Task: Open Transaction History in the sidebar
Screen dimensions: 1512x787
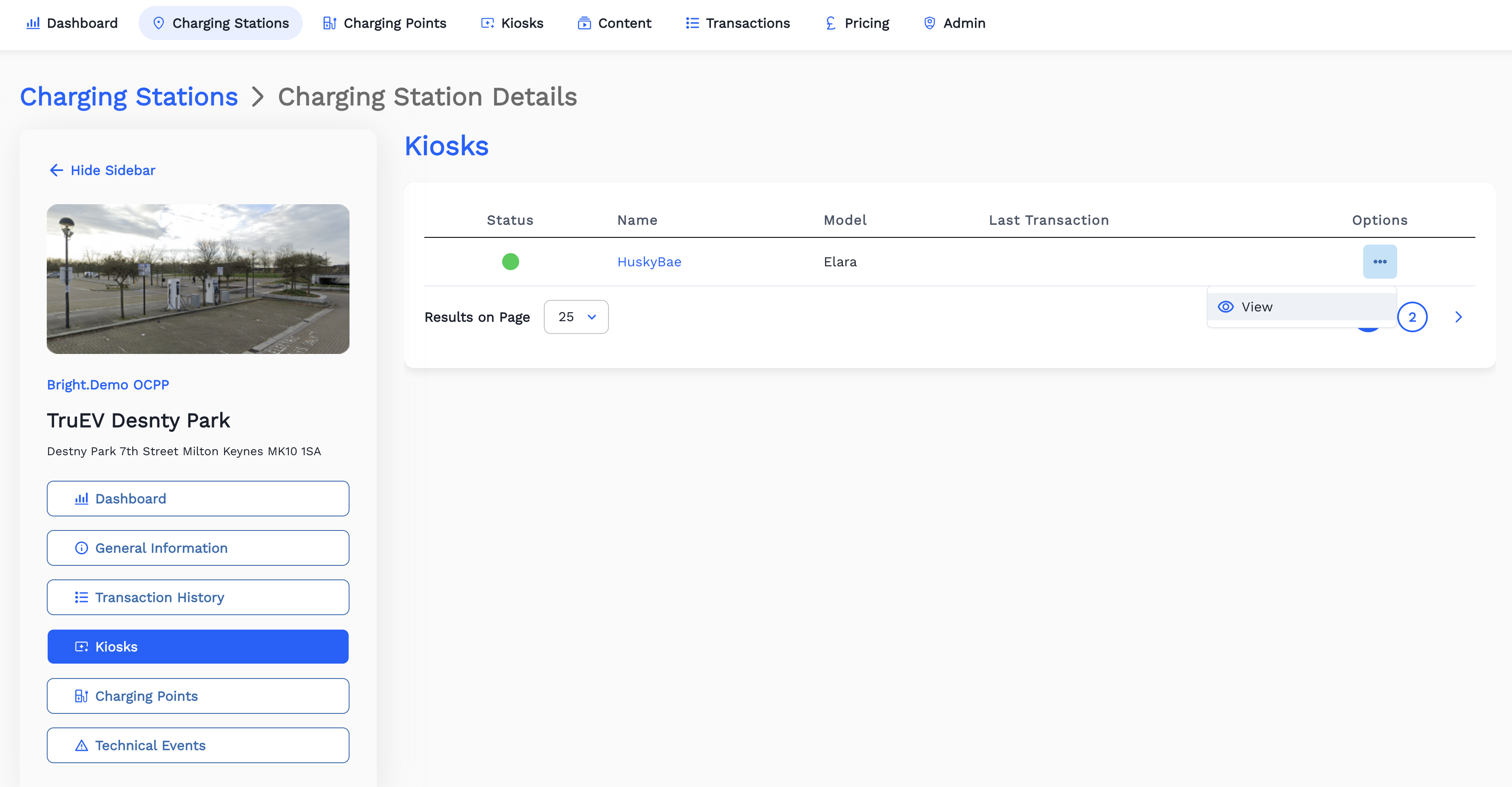Action: click(198, 597)
